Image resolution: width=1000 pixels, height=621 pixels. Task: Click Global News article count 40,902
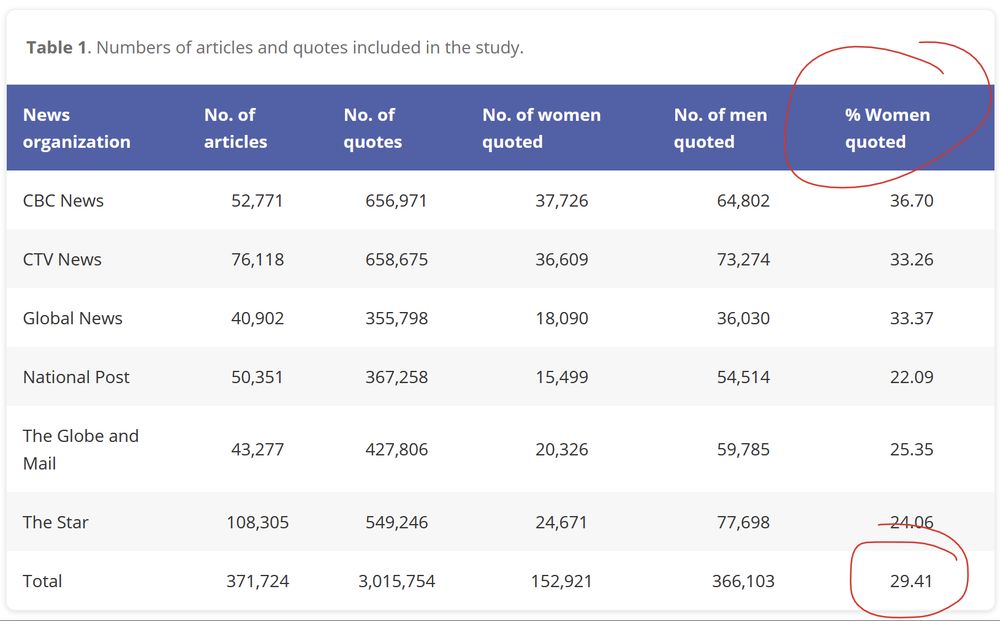click(257, 318)
